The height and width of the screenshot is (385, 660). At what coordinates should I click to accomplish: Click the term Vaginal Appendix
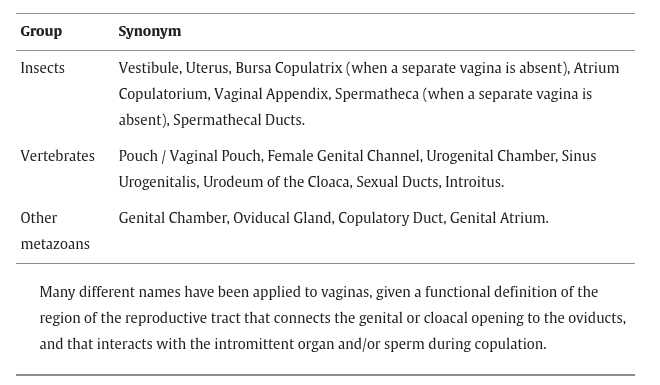click(271, 94)
